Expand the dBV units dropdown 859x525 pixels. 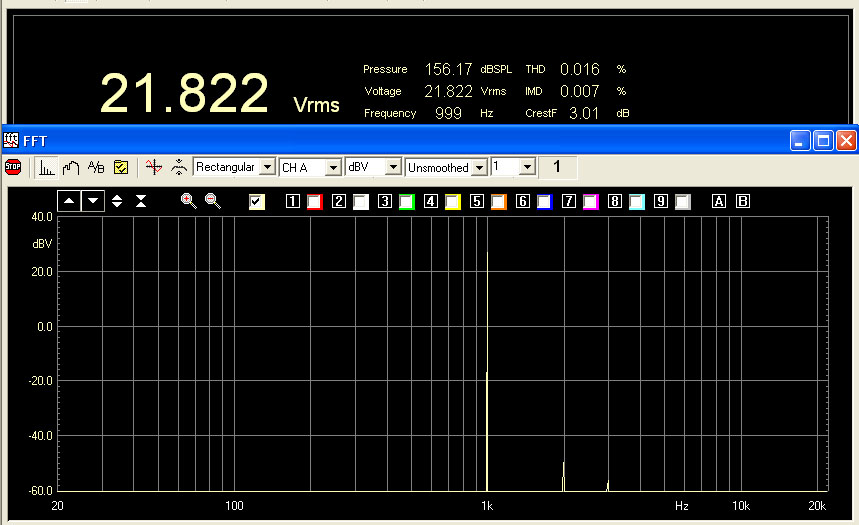click(393, 167)
